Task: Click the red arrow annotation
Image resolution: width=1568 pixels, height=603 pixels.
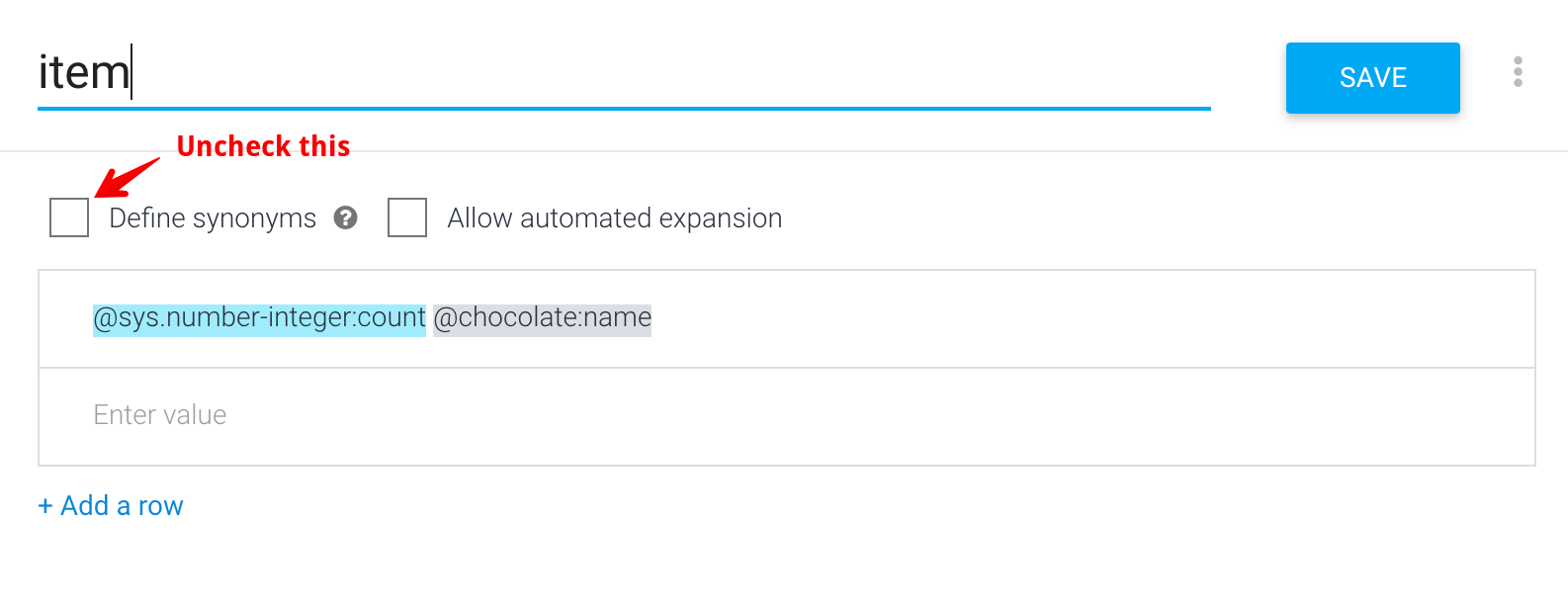Action: [127, 178]
